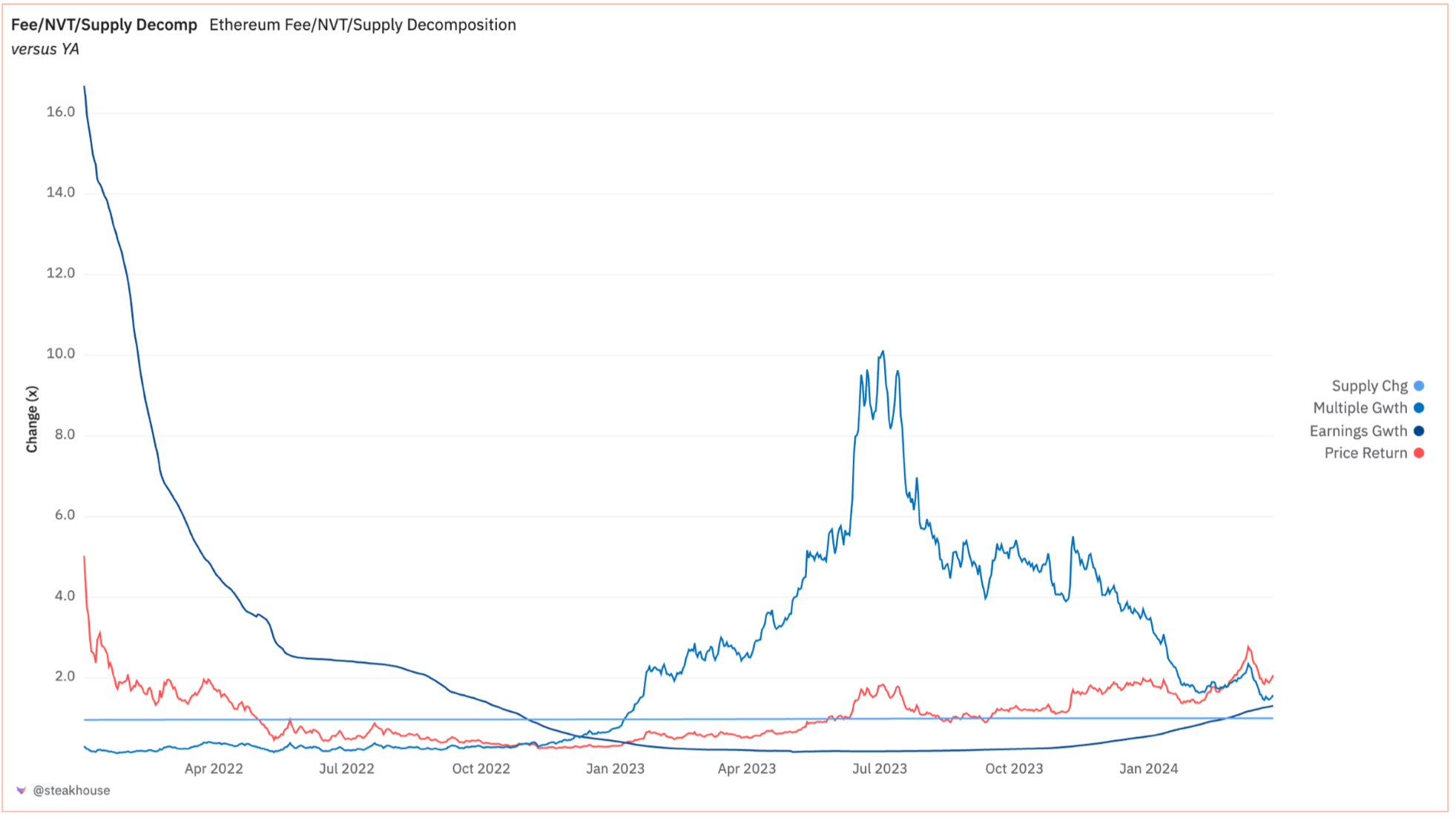The height and width of the screenshot is (820, 1456).
Task: Click the Multiple Gwth peak near 10.0
Action: [883, 352]
